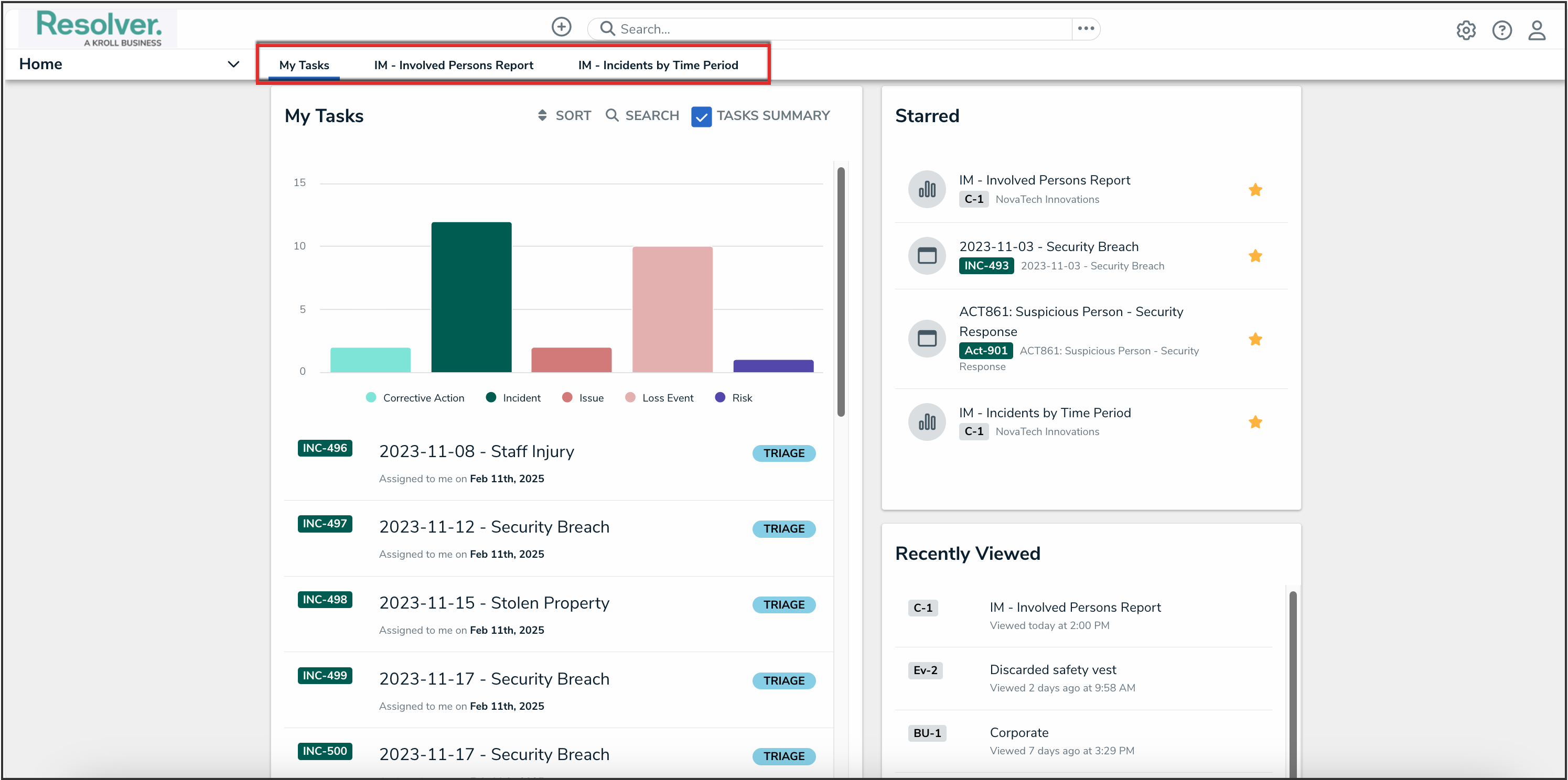The height and width of the screenshot is (780, 1568).
Task: Expand the Home navigation dropdown
Action: pos(233,64)
